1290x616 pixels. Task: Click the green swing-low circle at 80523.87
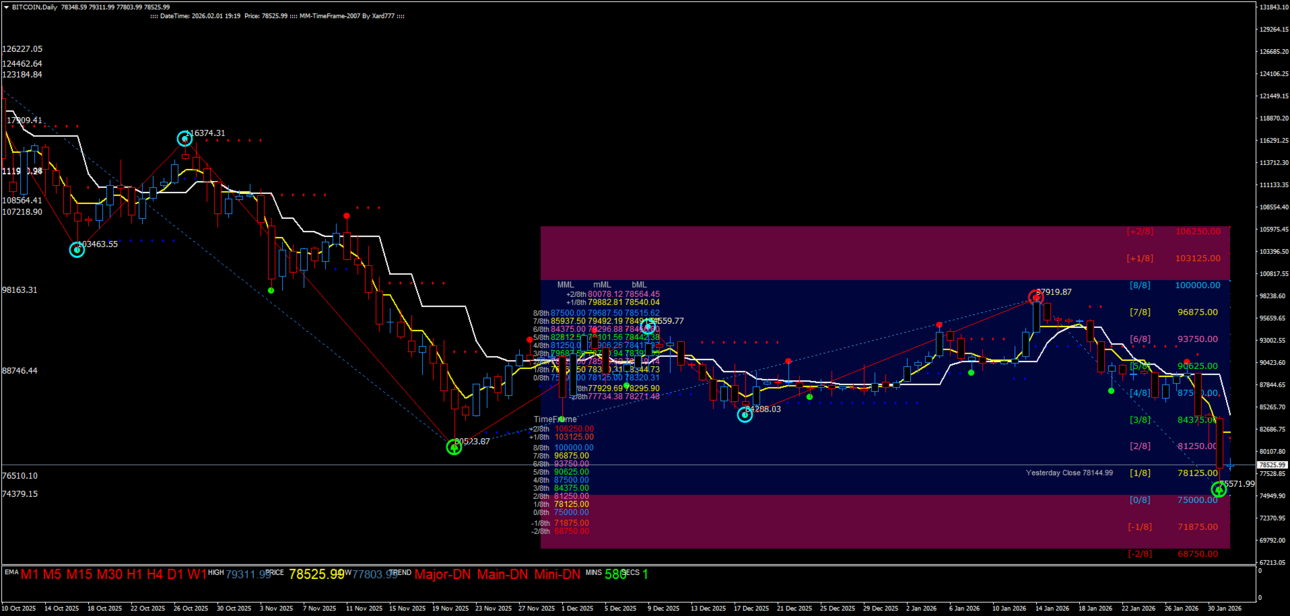tap(454, 447)
